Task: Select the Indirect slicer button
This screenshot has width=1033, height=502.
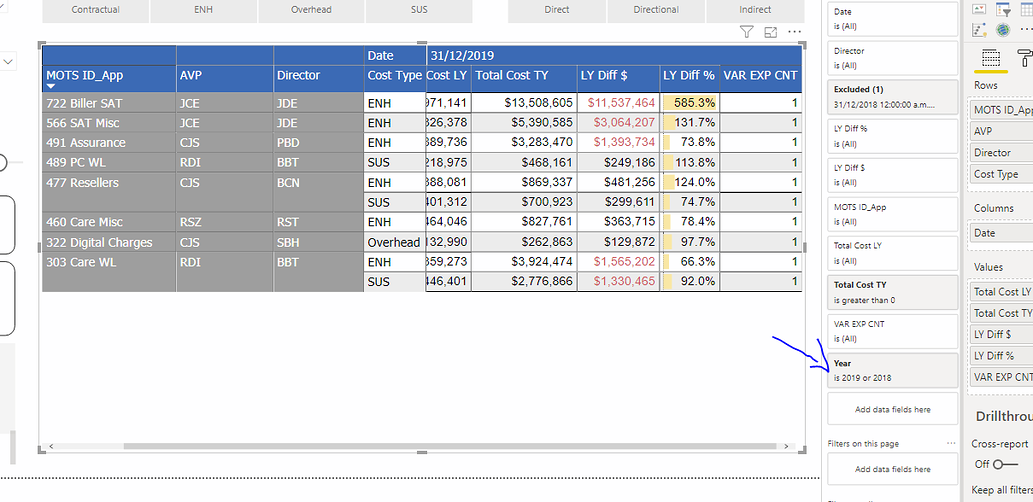Action: point(755,10)
